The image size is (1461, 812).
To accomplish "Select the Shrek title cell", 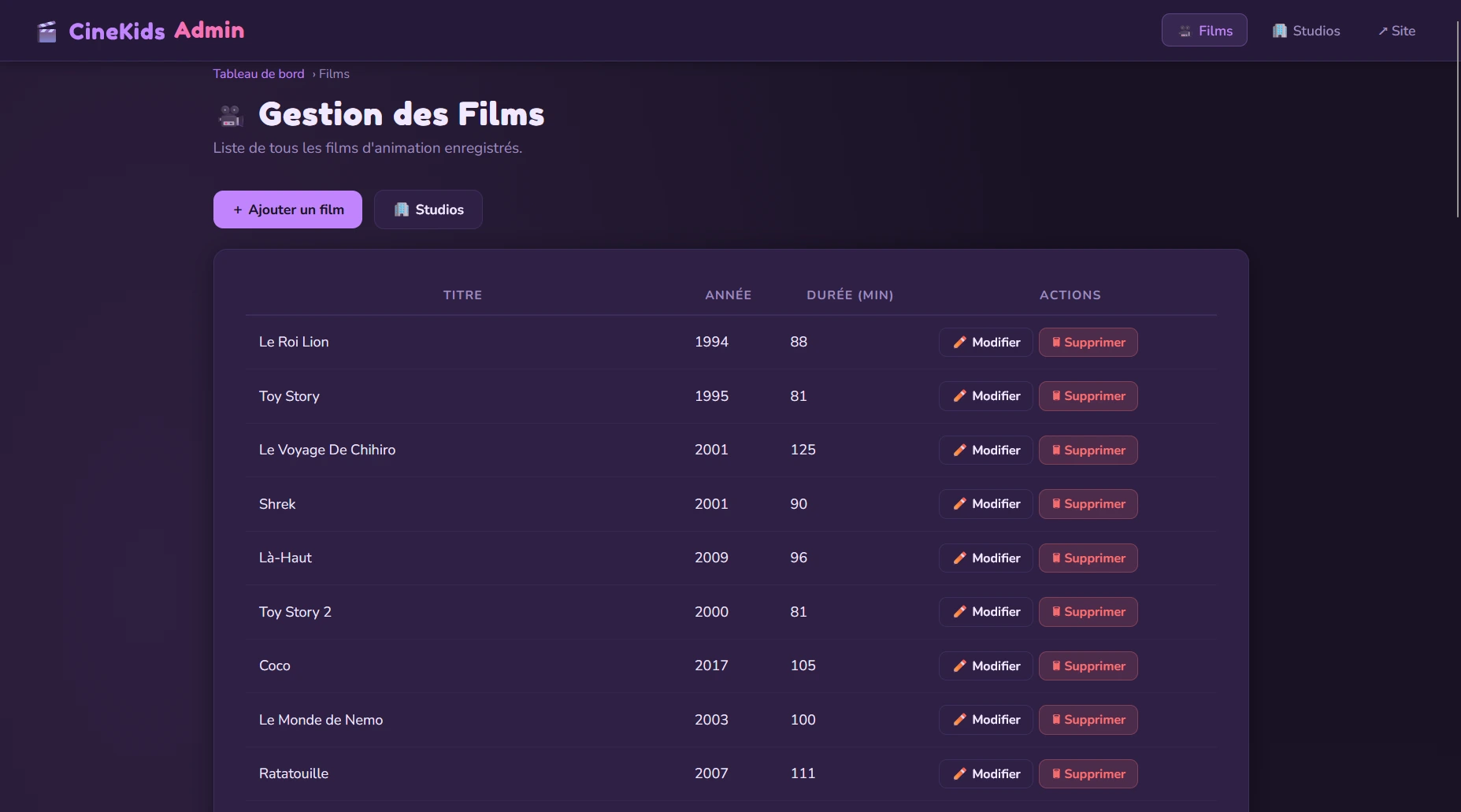I will 277,504.
